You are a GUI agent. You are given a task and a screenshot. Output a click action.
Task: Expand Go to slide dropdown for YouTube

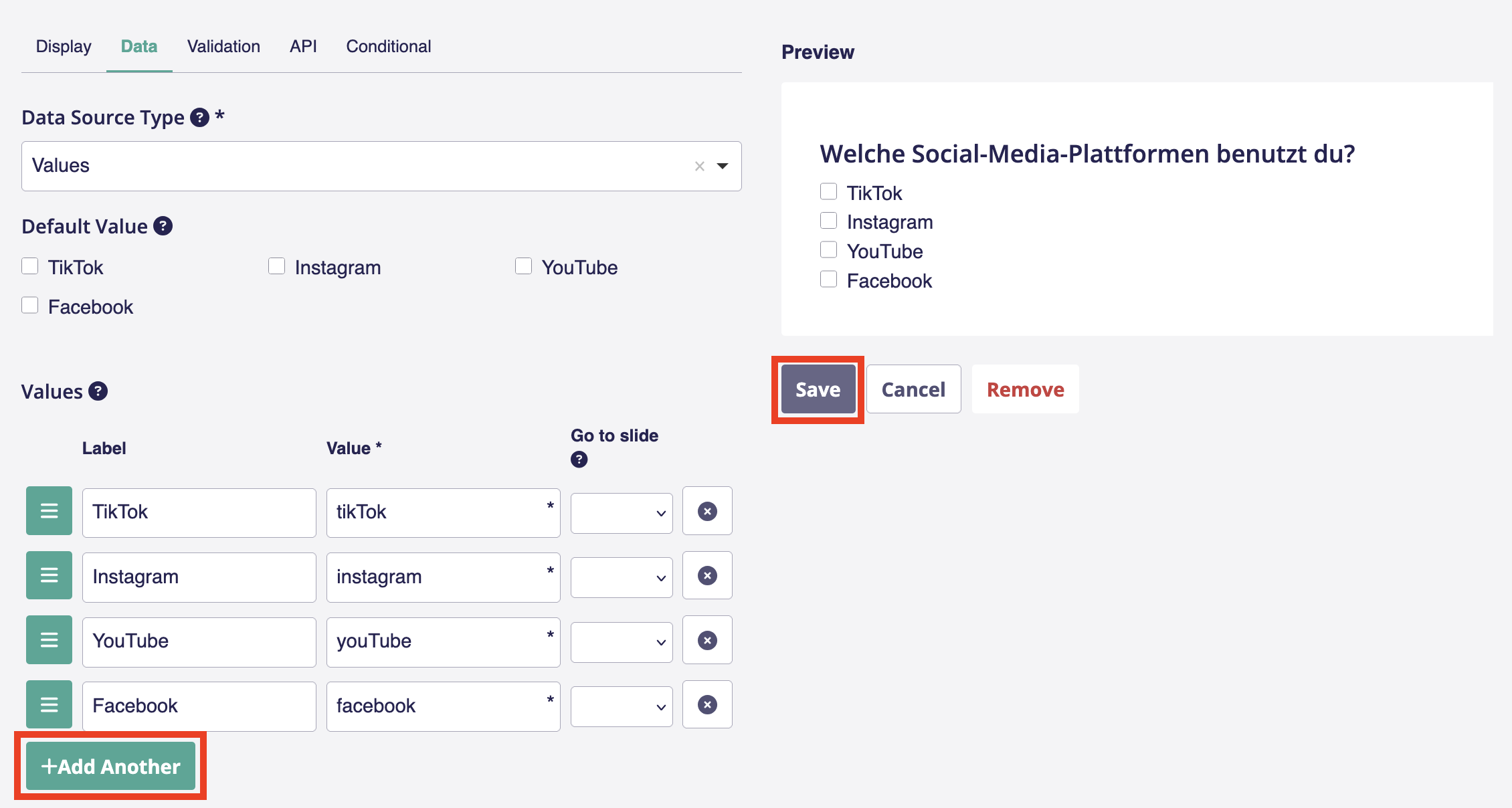pos(622,642)
